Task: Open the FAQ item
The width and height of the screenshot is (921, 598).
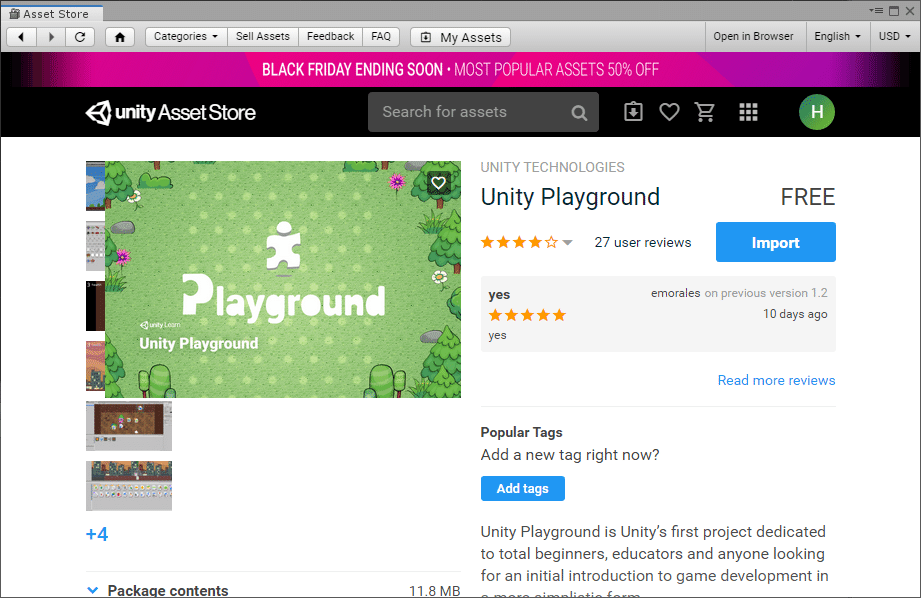Action: tap(381, 36)
